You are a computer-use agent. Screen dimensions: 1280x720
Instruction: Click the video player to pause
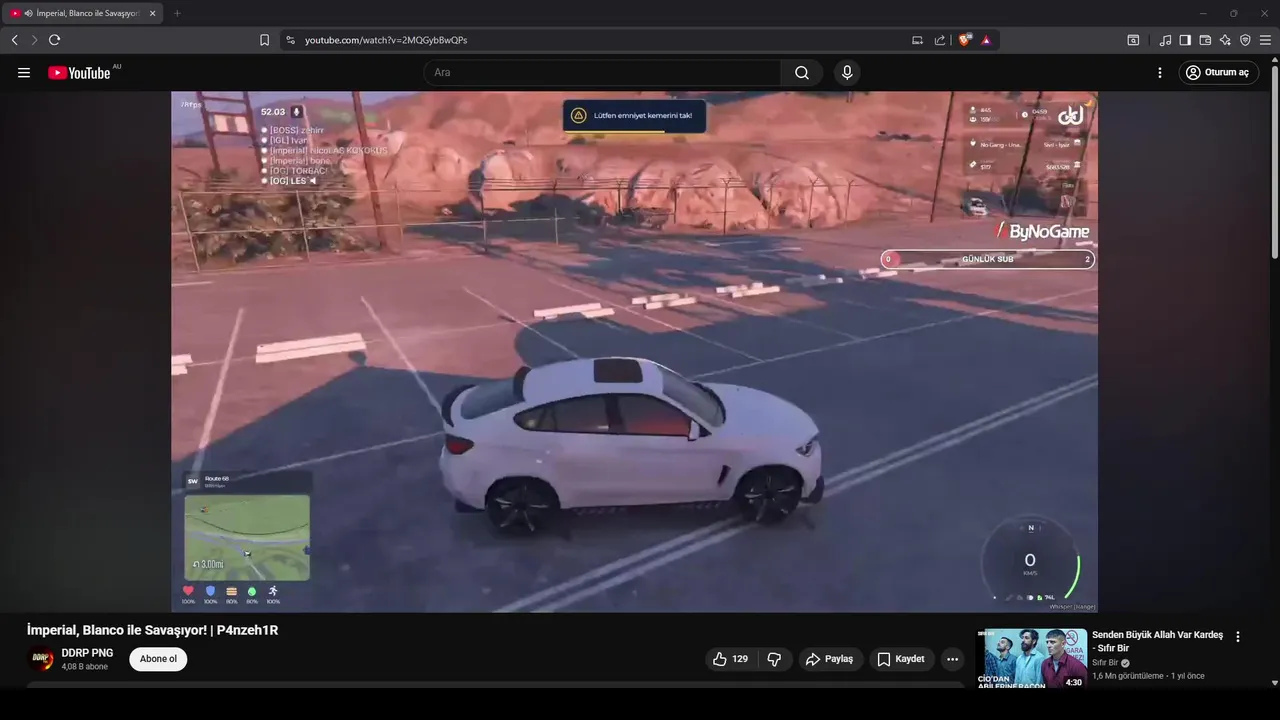[634, 352]
